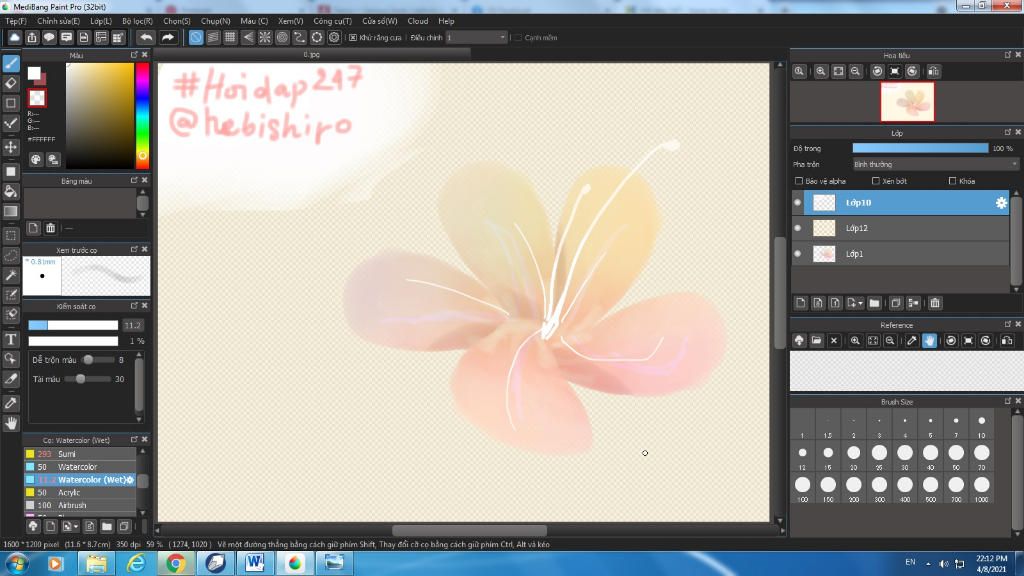Viewport: 1024px width, 576px height.
Task: Delete palette color with trash icon
Action: [50, 228]
